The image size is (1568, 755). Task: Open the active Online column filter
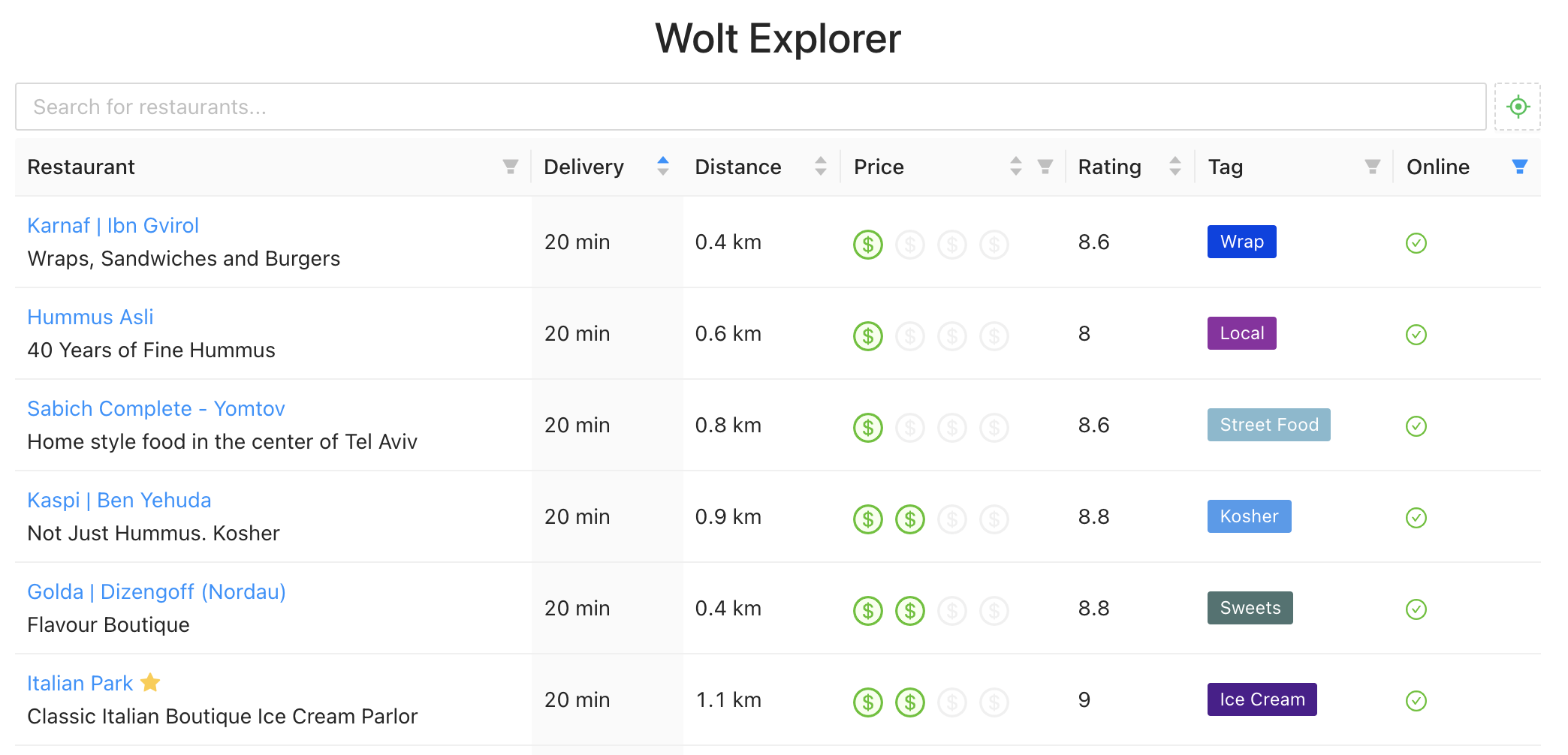tap(1520, 167)
